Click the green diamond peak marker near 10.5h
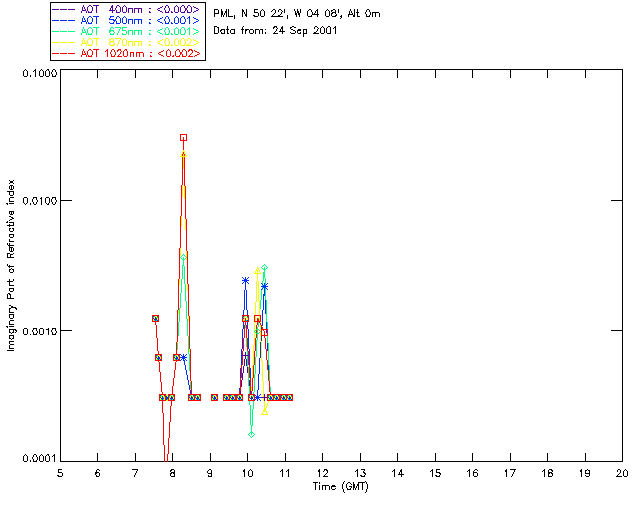The width and height of the screenshot is (640, 512). click(264, 268)
